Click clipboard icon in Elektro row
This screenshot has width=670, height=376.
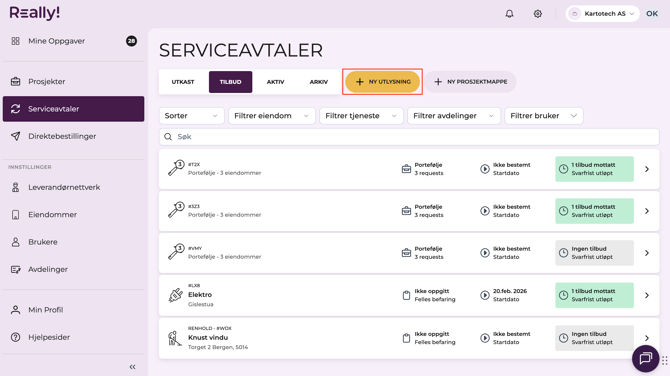click(x=406, y=295)
